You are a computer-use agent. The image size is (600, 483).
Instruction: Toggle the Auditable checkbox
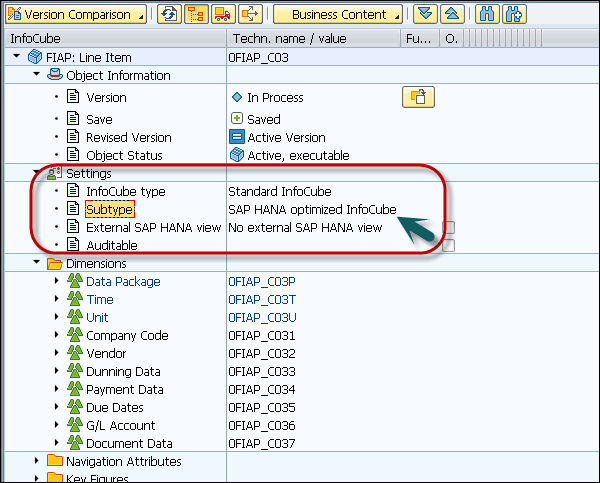click(449, 246)
